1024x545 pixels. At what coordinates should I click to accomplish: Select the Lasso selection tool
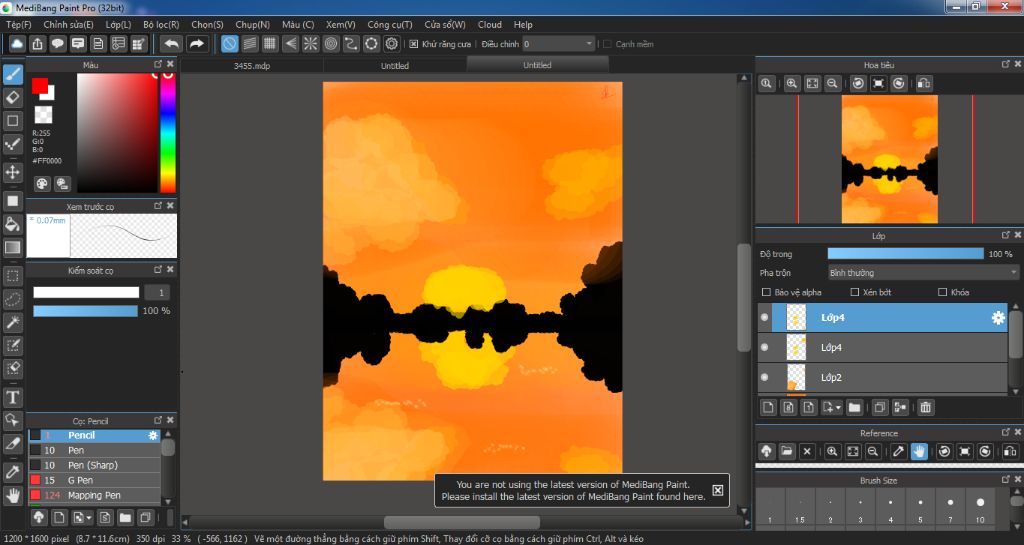click(x=12, y=299)
